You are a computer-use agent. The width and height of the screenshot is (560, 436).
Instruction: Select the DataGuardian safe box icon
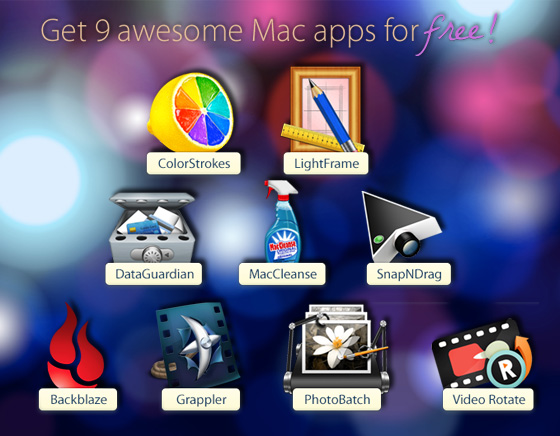(152, 228)
